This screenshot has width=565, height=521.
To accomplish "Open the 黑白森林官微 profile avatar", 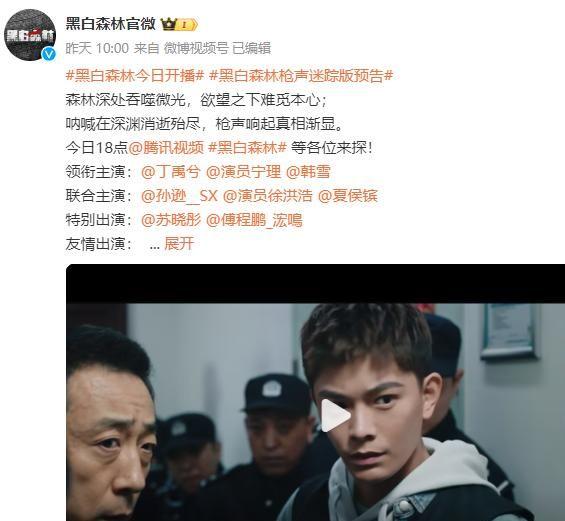I will pos(30,35).
